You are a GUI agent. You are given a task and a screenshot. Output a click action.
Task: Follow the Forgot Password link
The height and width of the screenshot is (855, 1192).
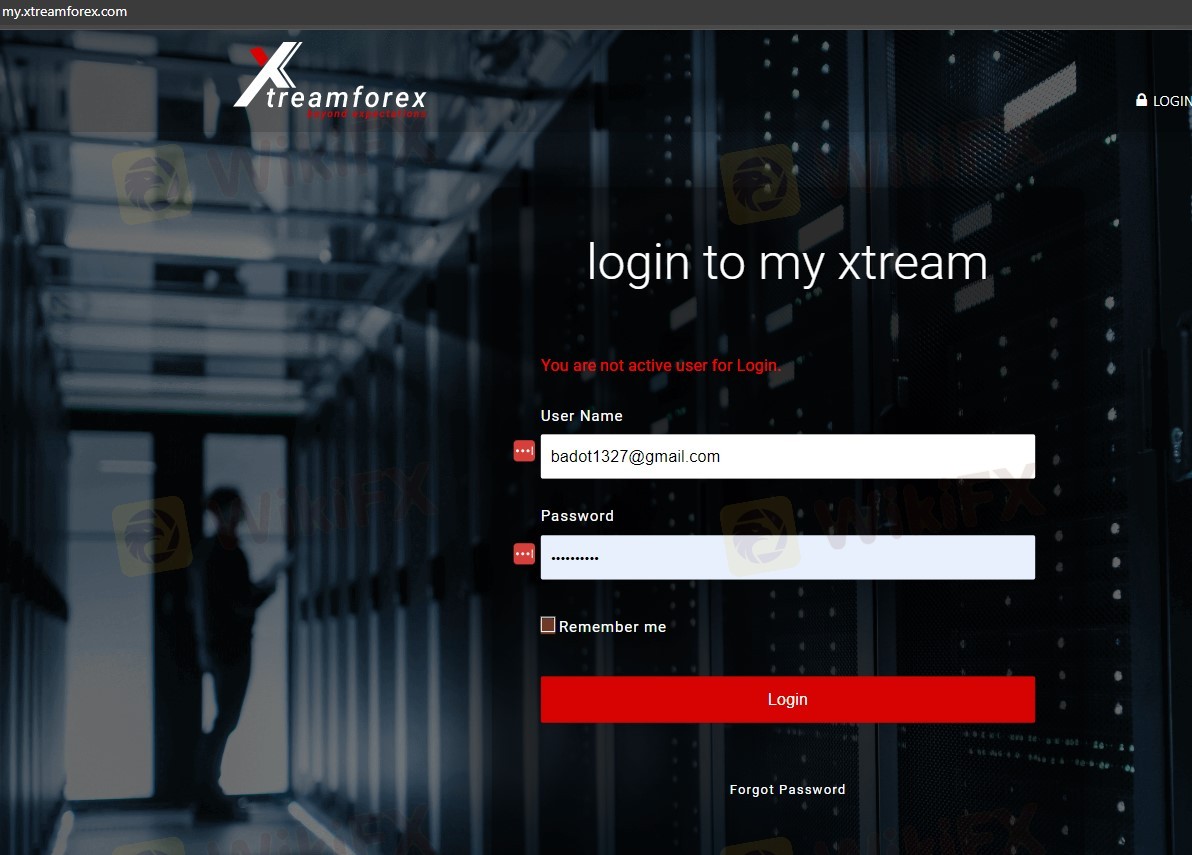(x=788, y=790)
